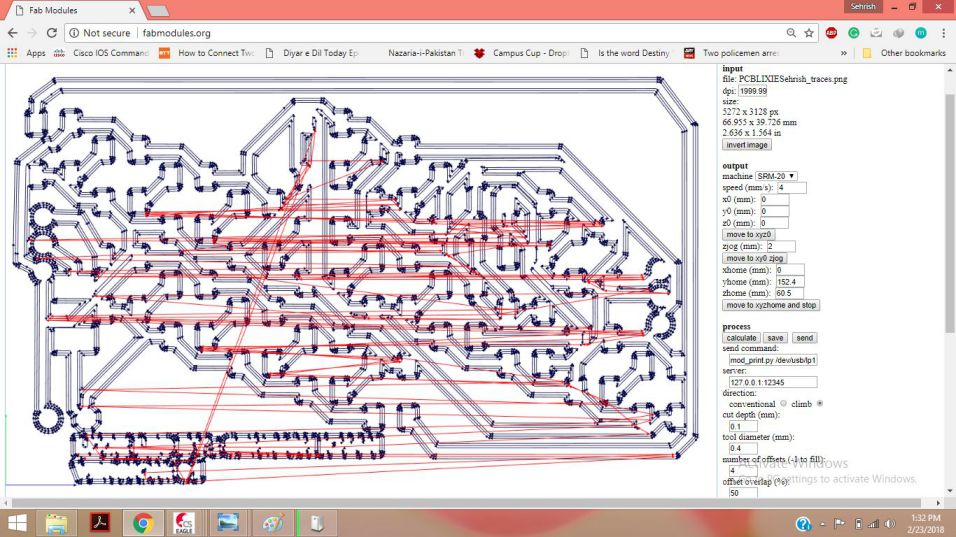Open the red ABP extension icon
Viewport: 956px width, 537px height.
point(831,33)
